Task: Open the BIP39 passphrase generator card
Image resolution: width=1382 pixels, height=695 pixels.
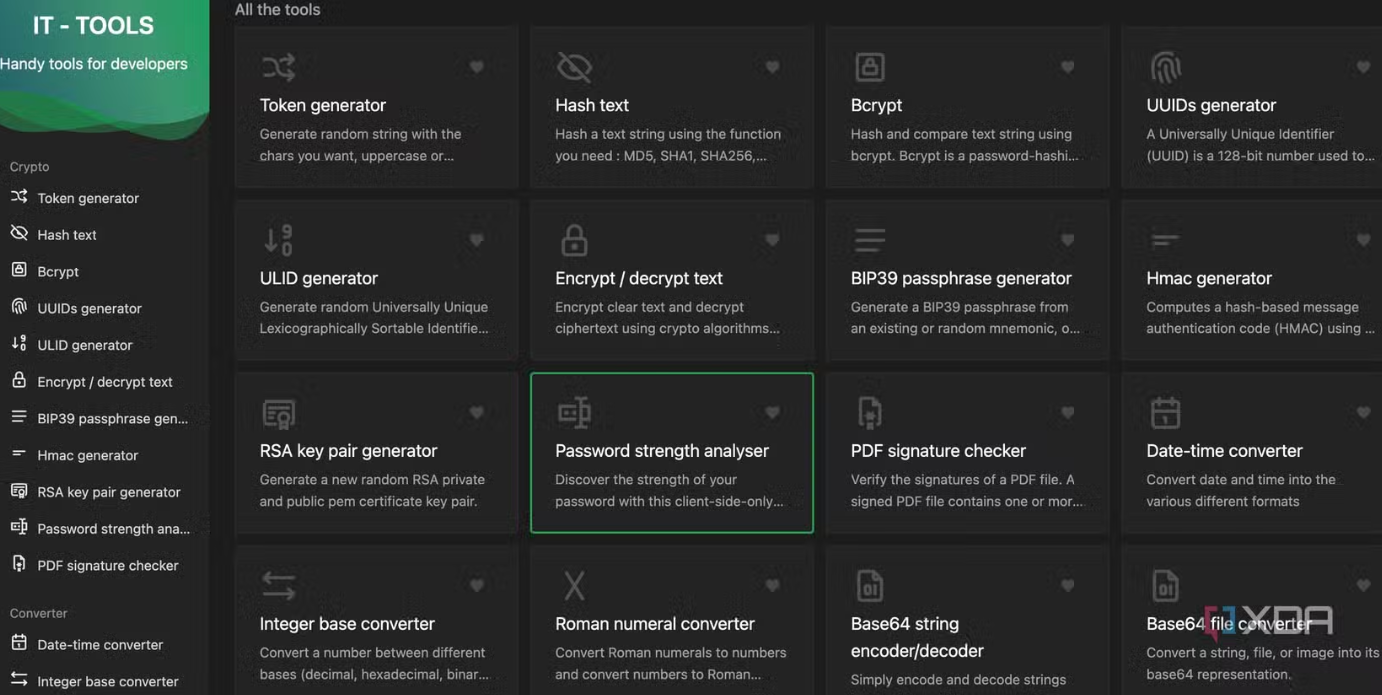Action: coord(966,280)
